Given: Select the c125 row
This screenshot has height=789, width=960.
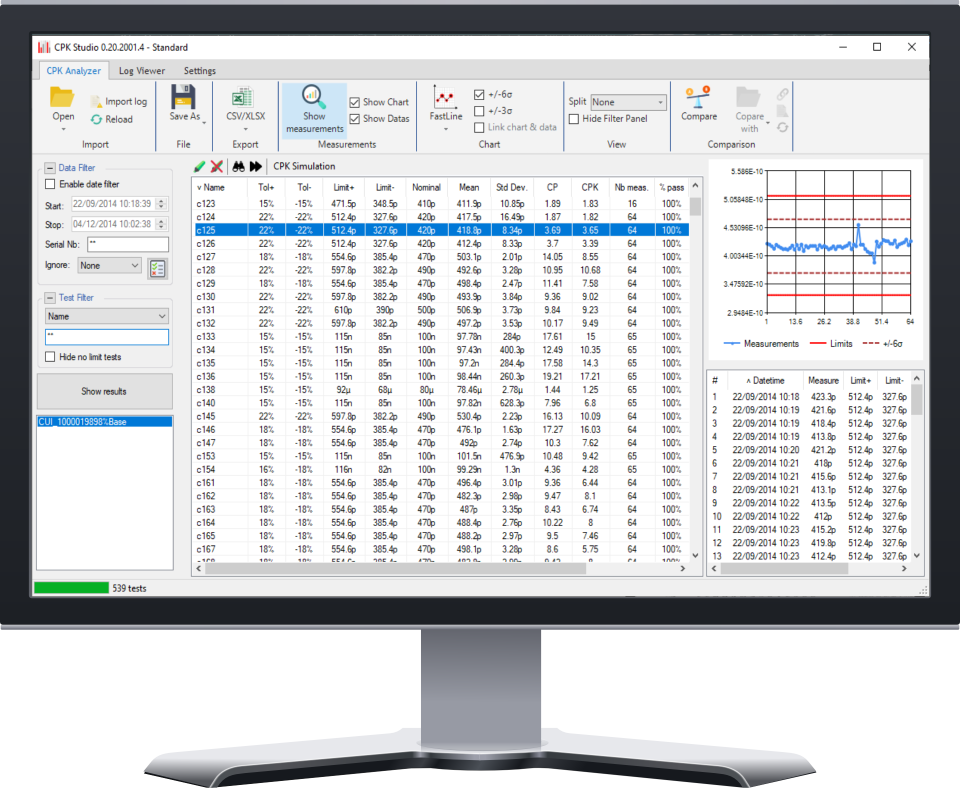Looking at the screenshot, I should pos(441,230).
